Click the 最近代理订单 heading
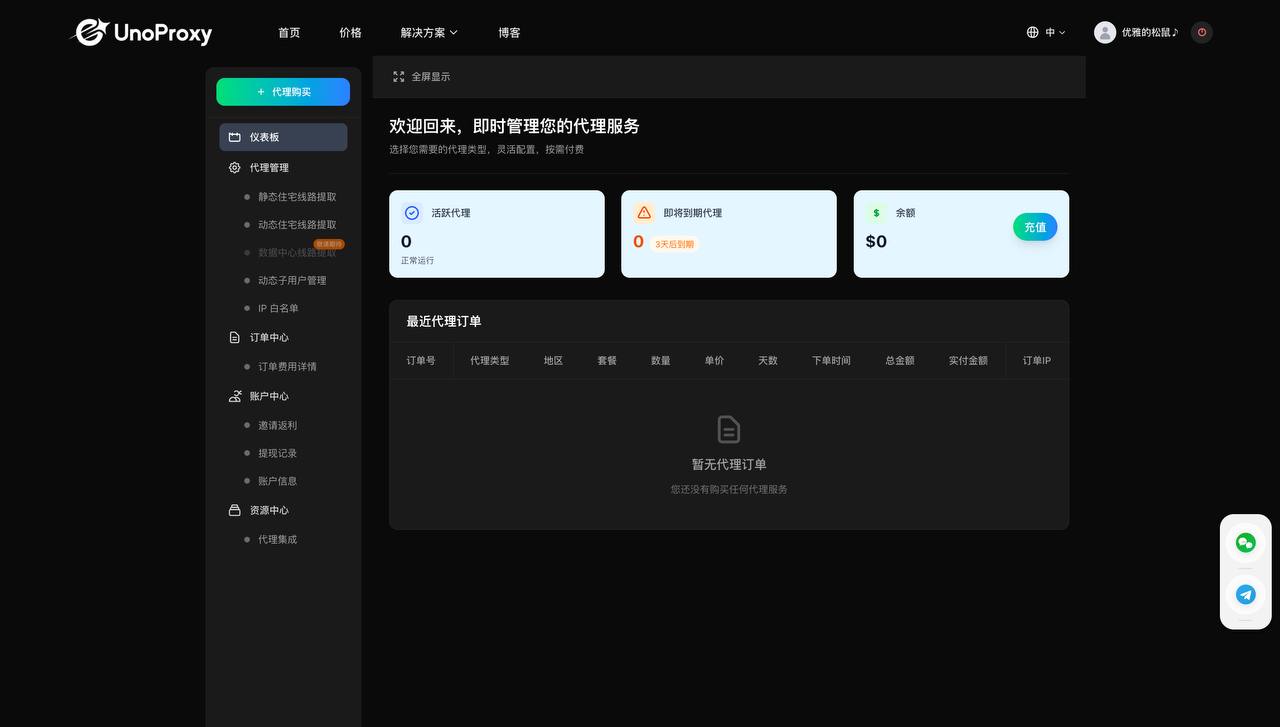 click(444, 322)
